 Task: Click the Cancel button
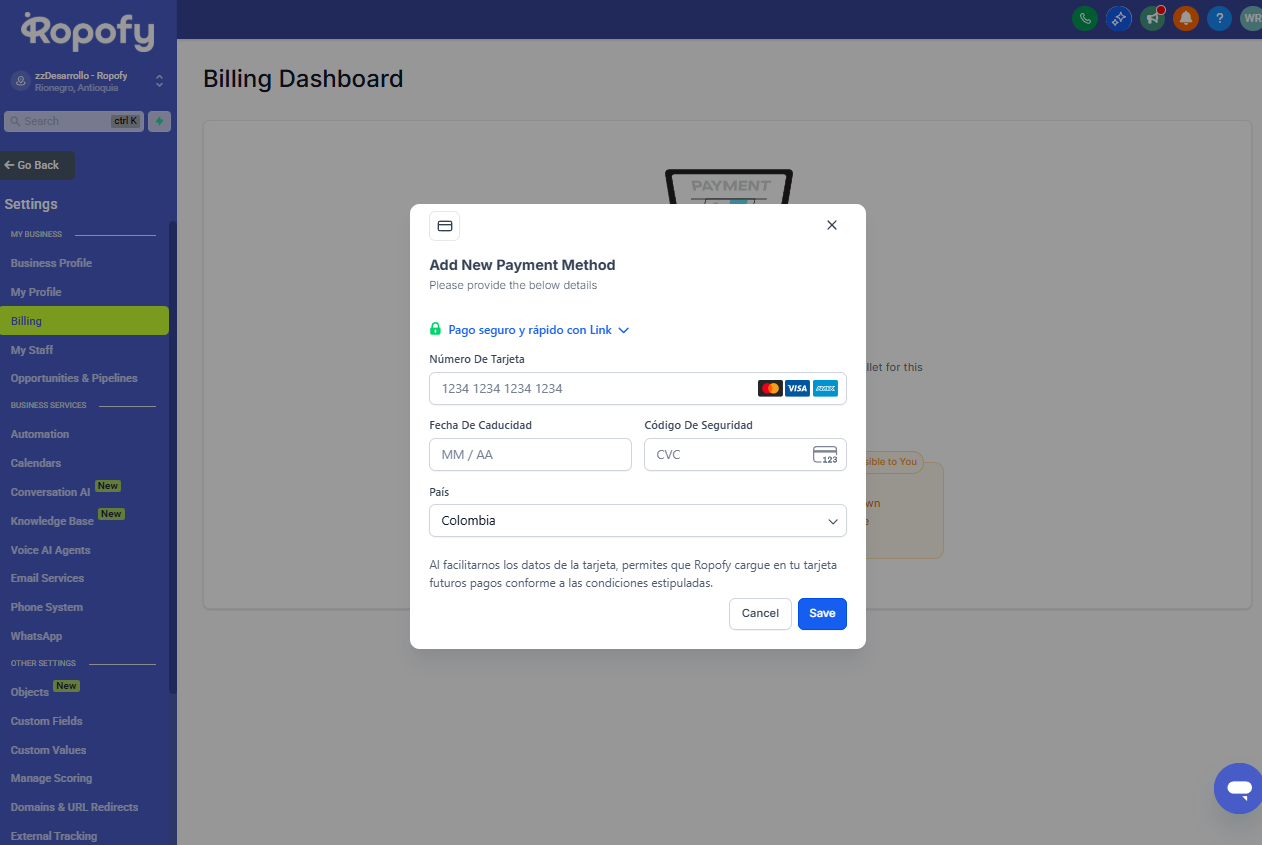(760, 613)
